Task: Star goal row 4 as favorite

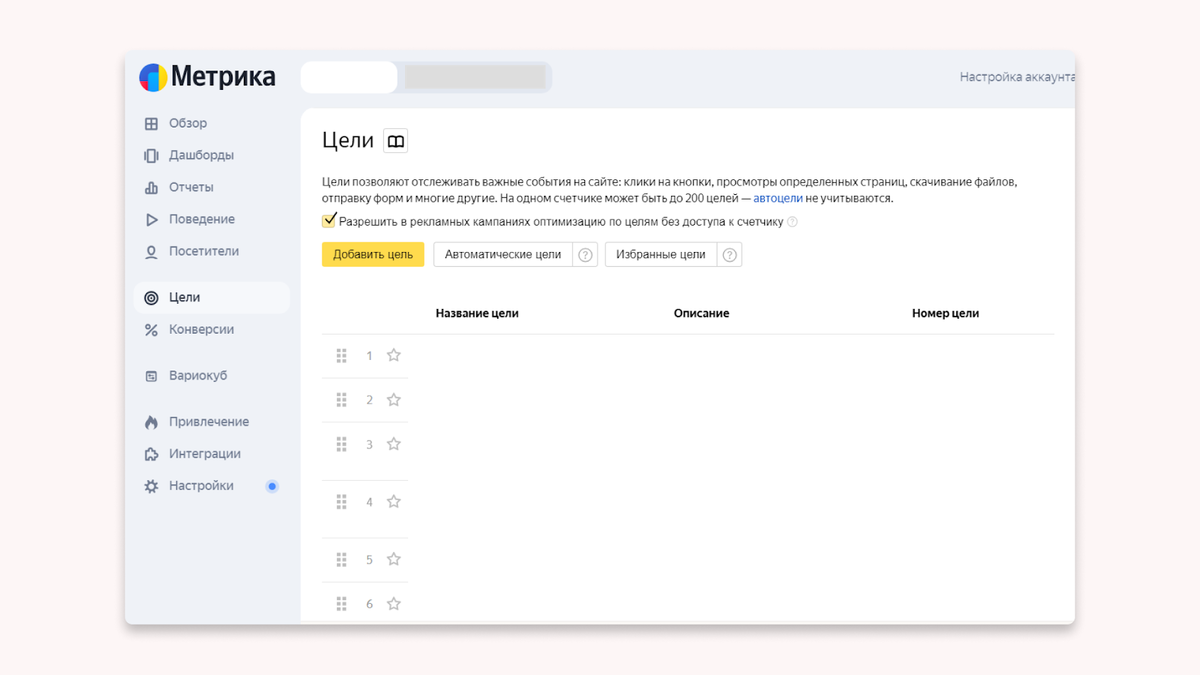Action: click(394, 502)
